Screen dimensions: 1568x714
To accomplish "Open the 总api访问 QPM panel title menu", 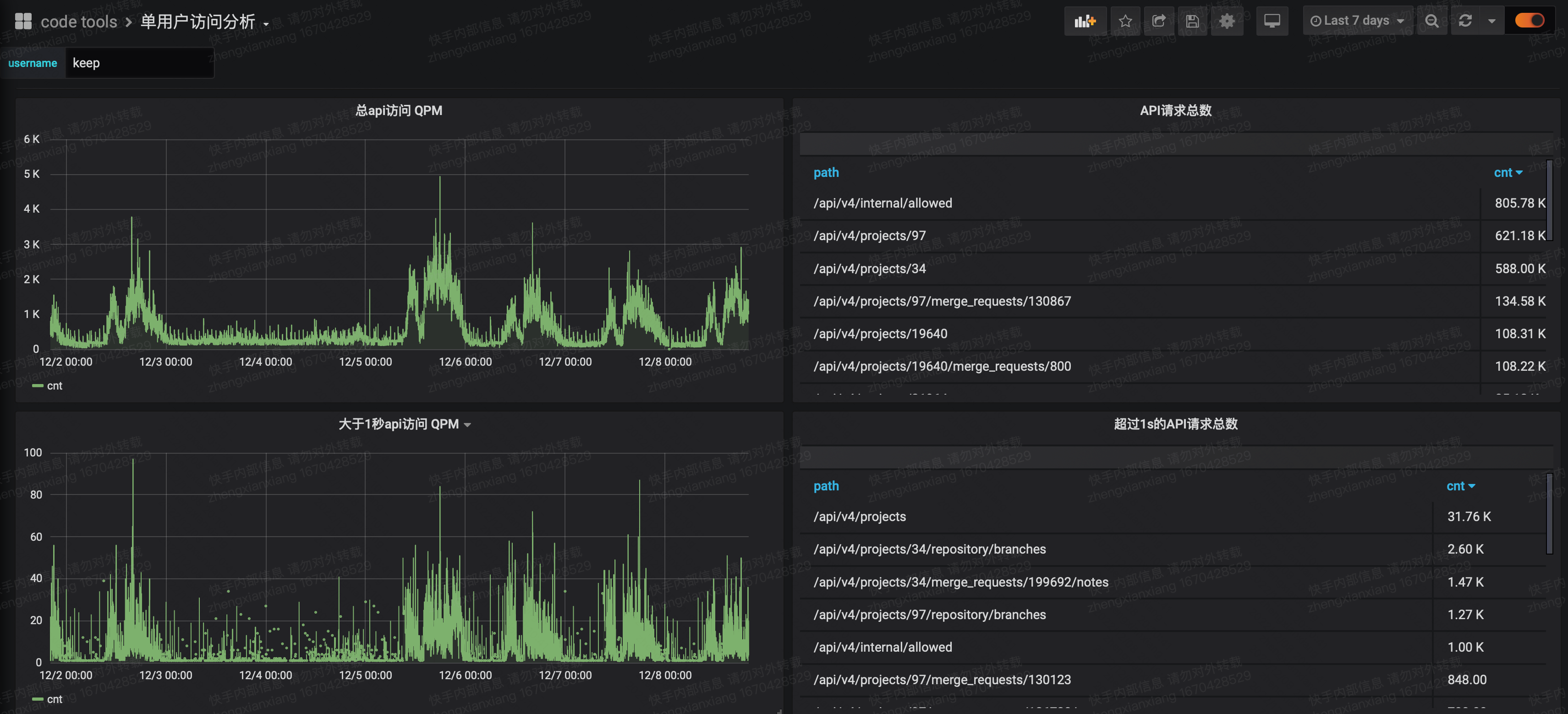I will point(399,110).
